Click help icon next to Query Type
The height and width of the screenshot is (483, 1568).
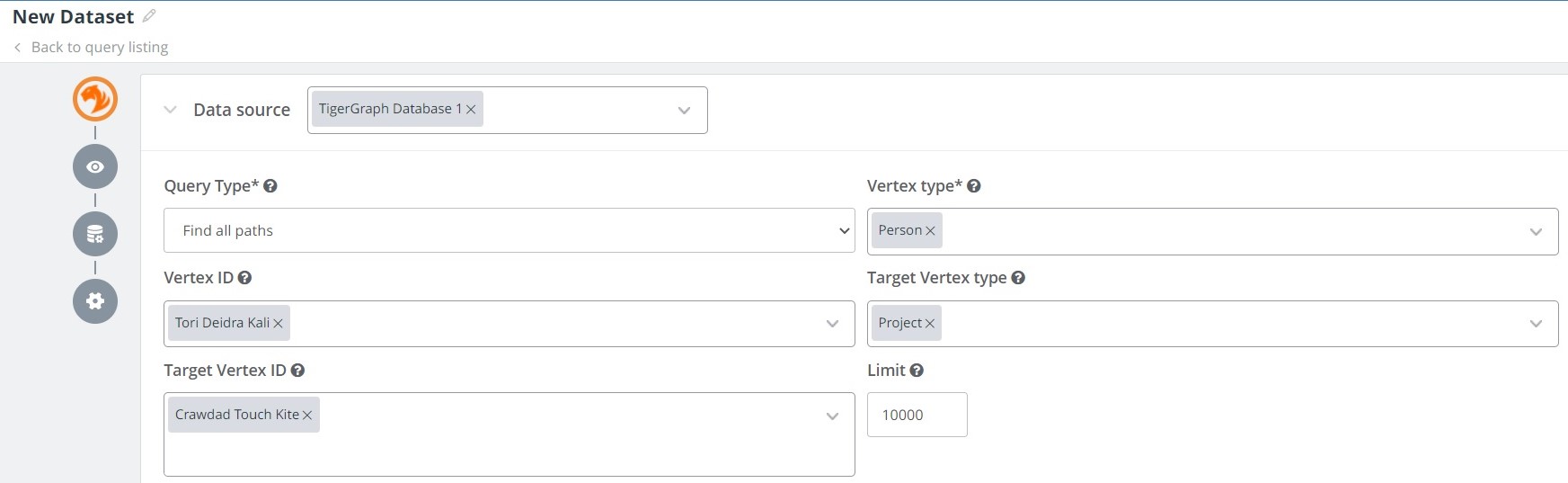270,186
